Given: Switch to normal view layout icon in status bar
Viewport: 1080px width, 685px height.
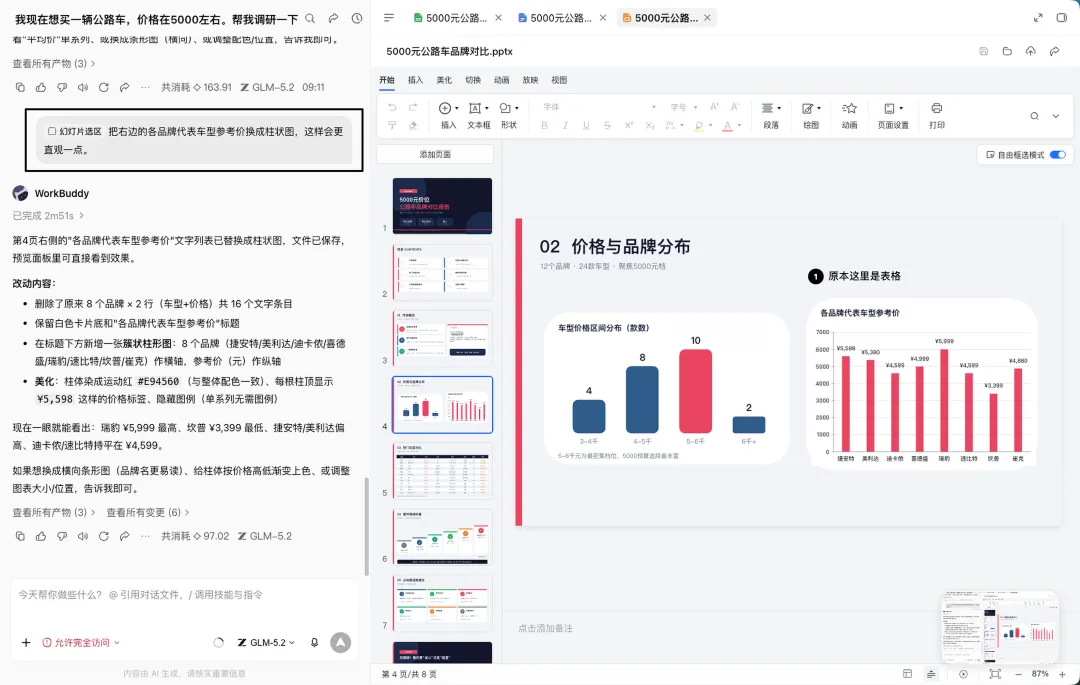Looking at the screenshot, I should click(x=908, y=674).
